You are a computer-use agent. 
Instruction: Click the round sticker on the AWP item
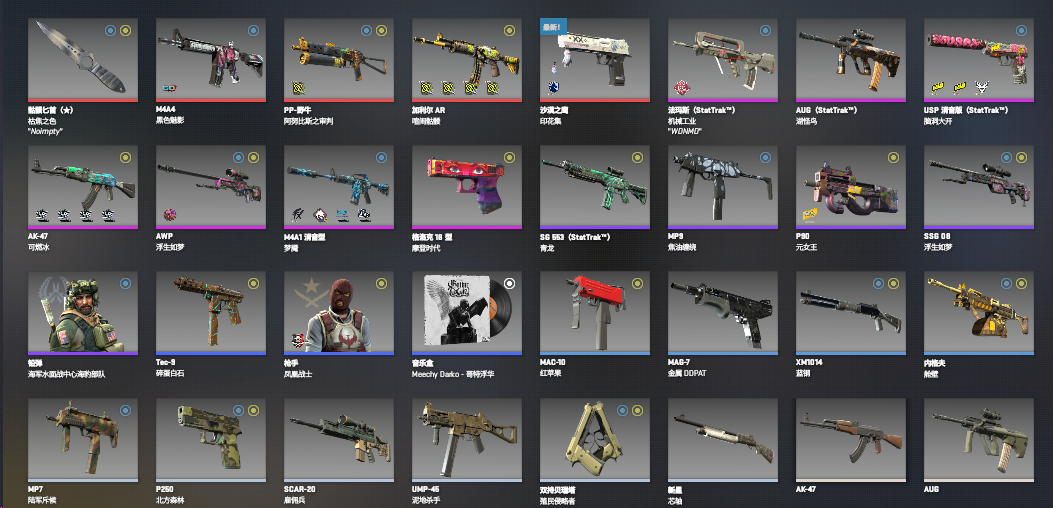pyautogui.click(x=170, y=215)
